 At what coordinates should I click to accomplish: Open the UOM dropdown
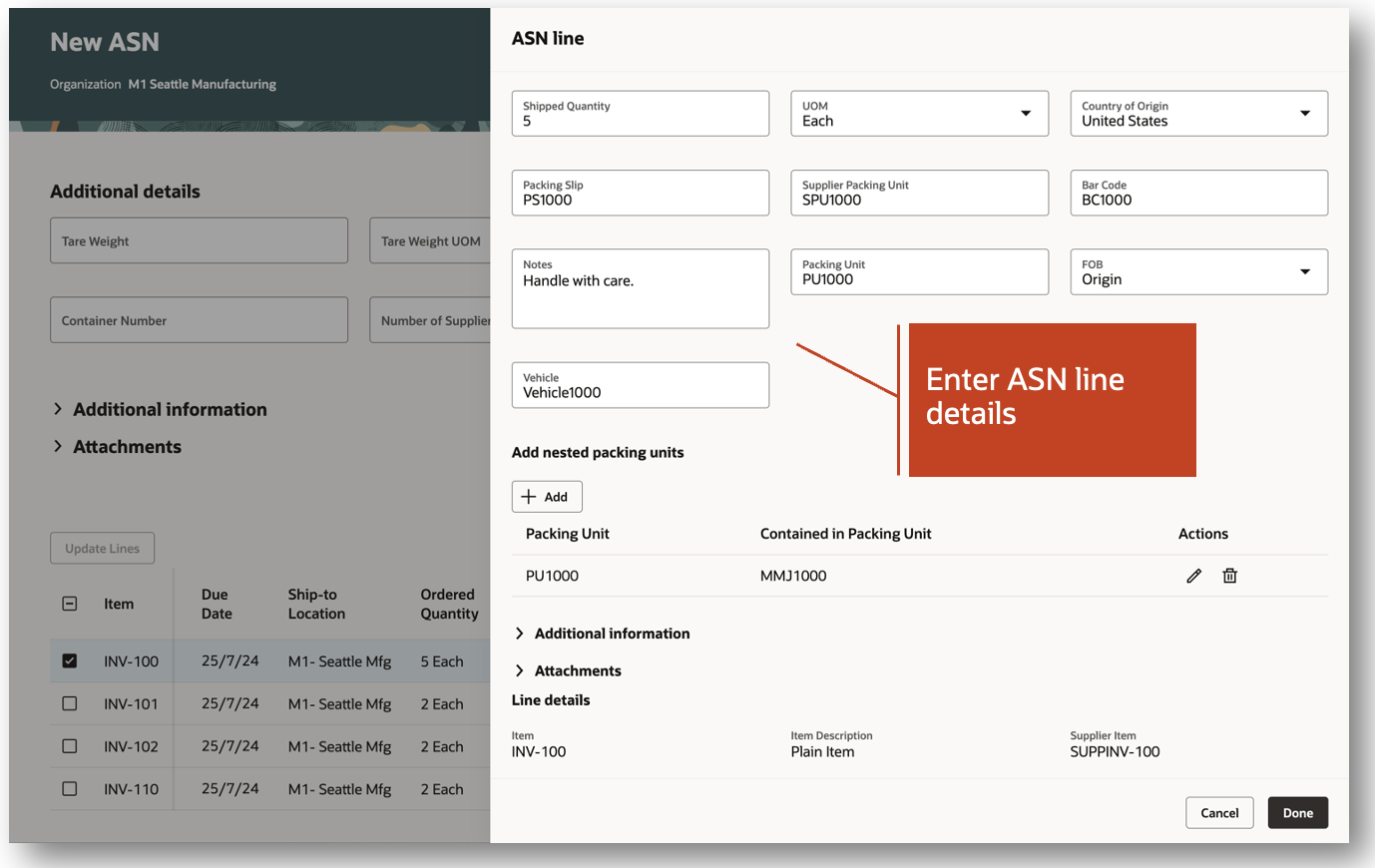(919, 114)
